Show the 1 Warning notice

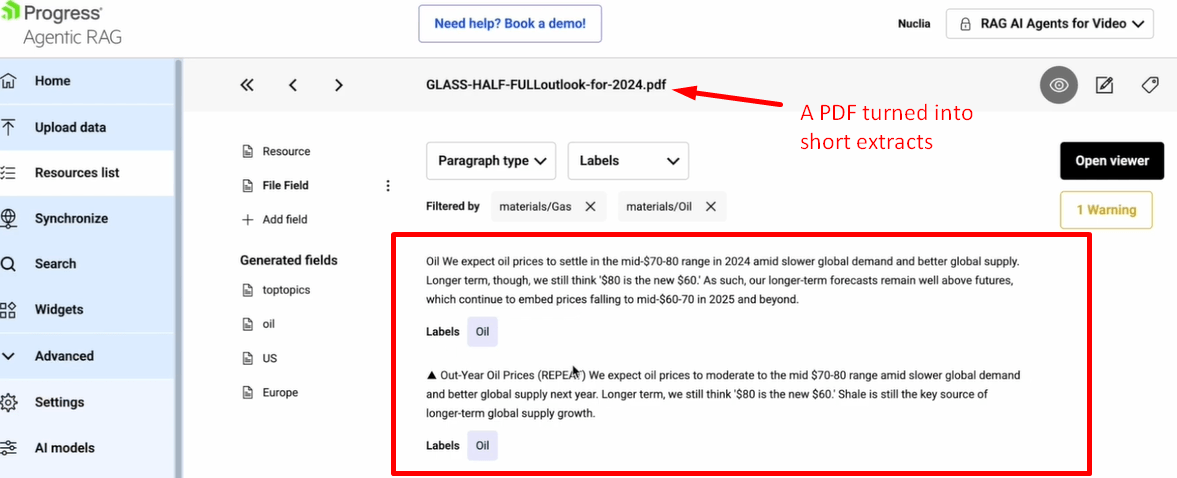1106,210
